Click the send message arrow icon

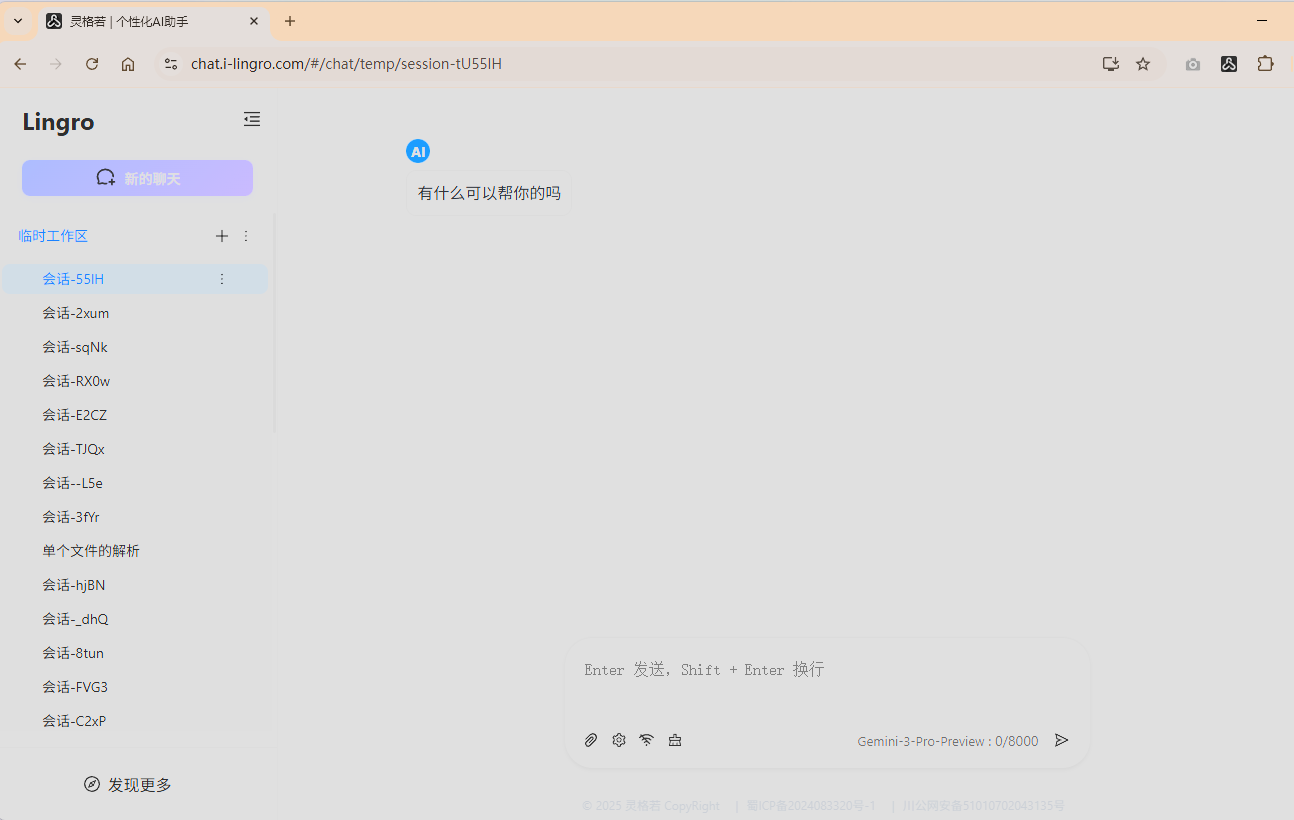click(x=1062, y=740)
